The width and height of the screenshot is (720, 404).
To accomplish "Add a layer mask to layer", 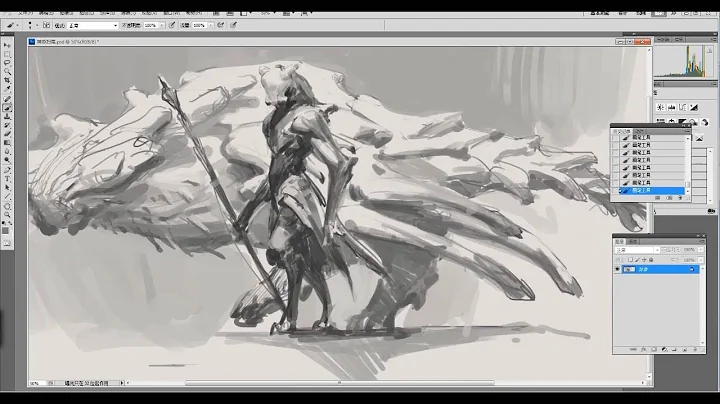I will [654, 349].
